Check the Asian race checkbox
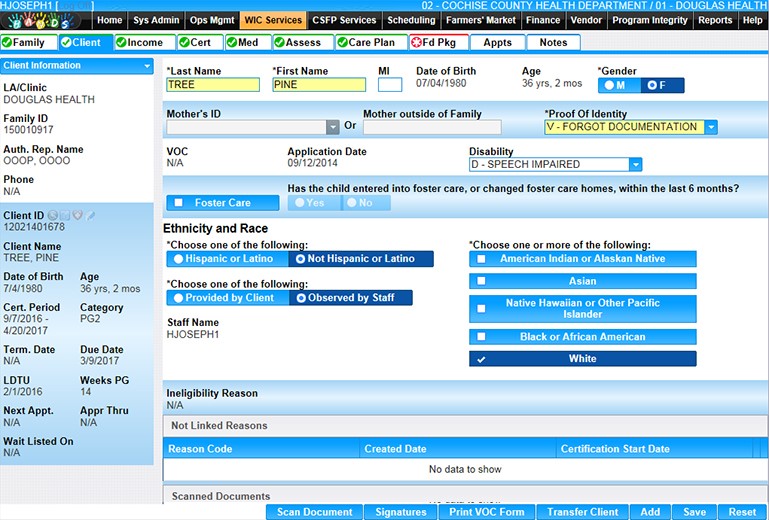Screen dimensions: 769x520 481,282
